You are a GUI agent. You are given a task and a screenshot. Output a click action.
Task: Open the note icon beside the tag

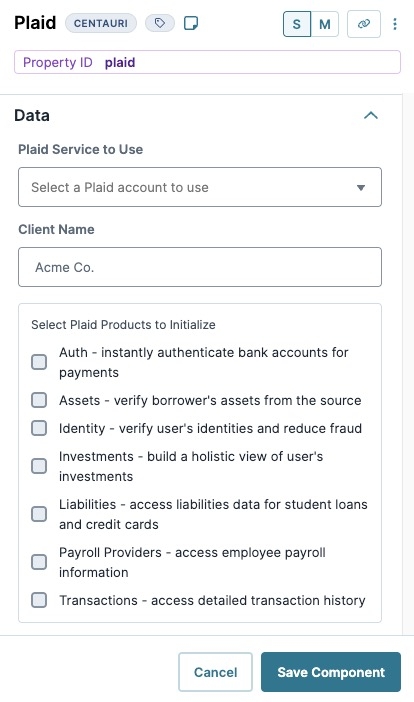191,23
